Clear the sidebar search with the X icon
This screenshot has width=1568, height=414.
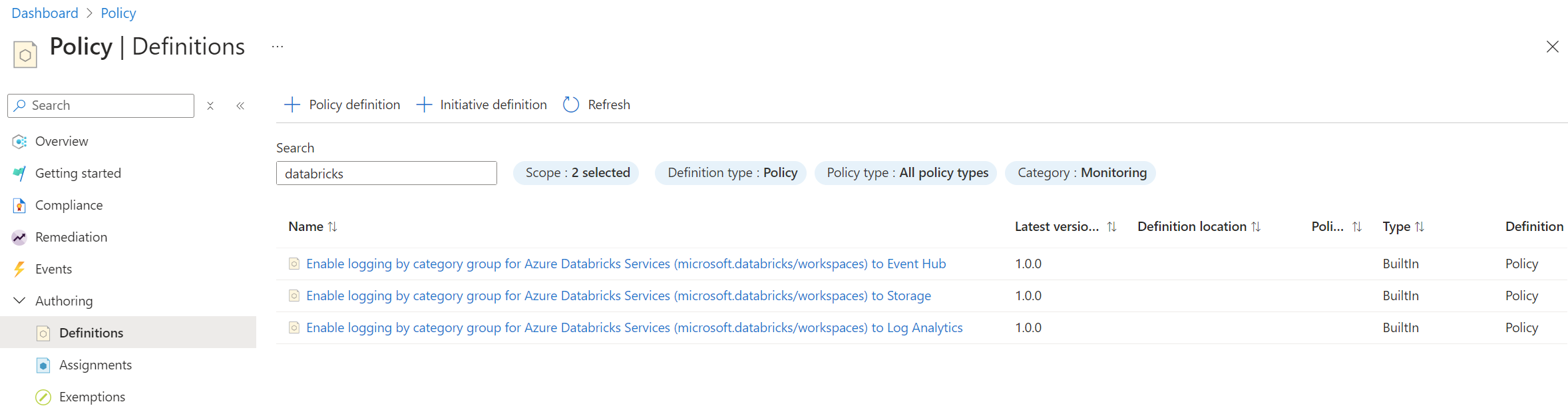click(x=210, y=106)
